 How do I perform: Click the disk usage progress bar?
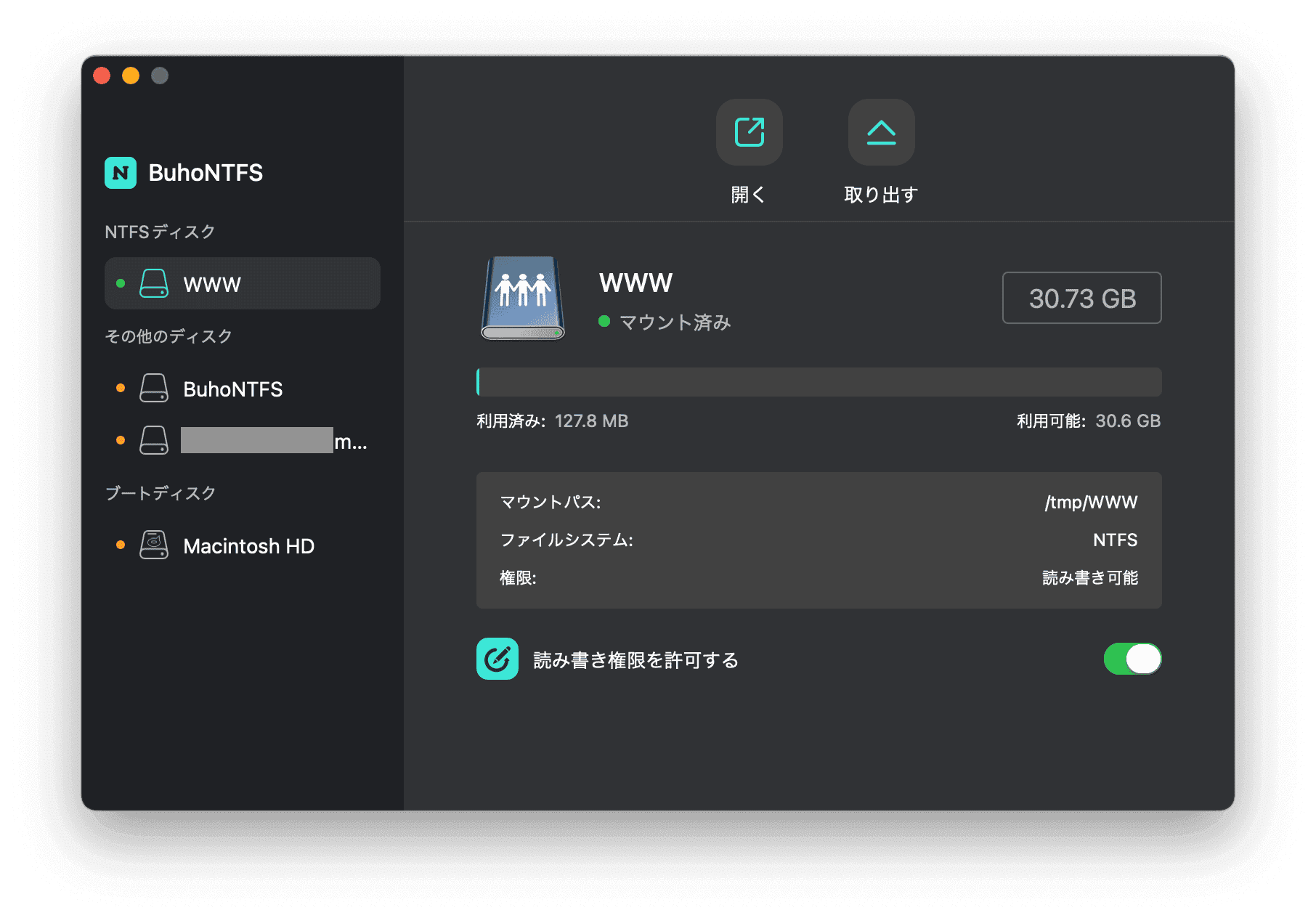tap(819, 382)
